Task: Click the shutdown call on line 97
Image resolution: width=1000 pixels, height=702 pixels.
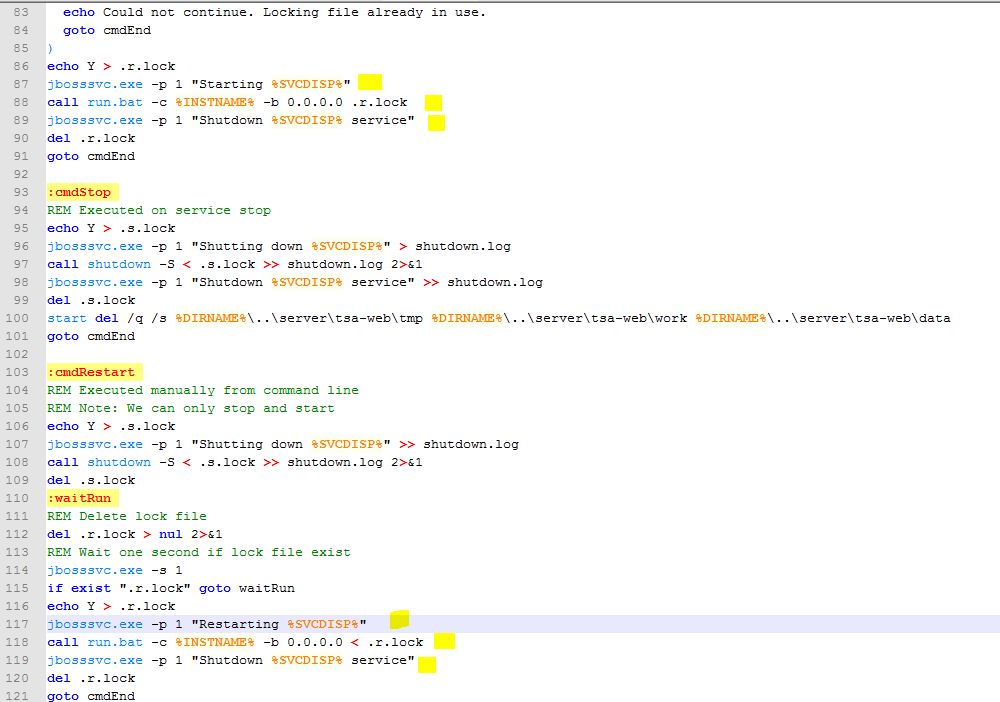Action: pyautogui.click(x=119, y=263)
